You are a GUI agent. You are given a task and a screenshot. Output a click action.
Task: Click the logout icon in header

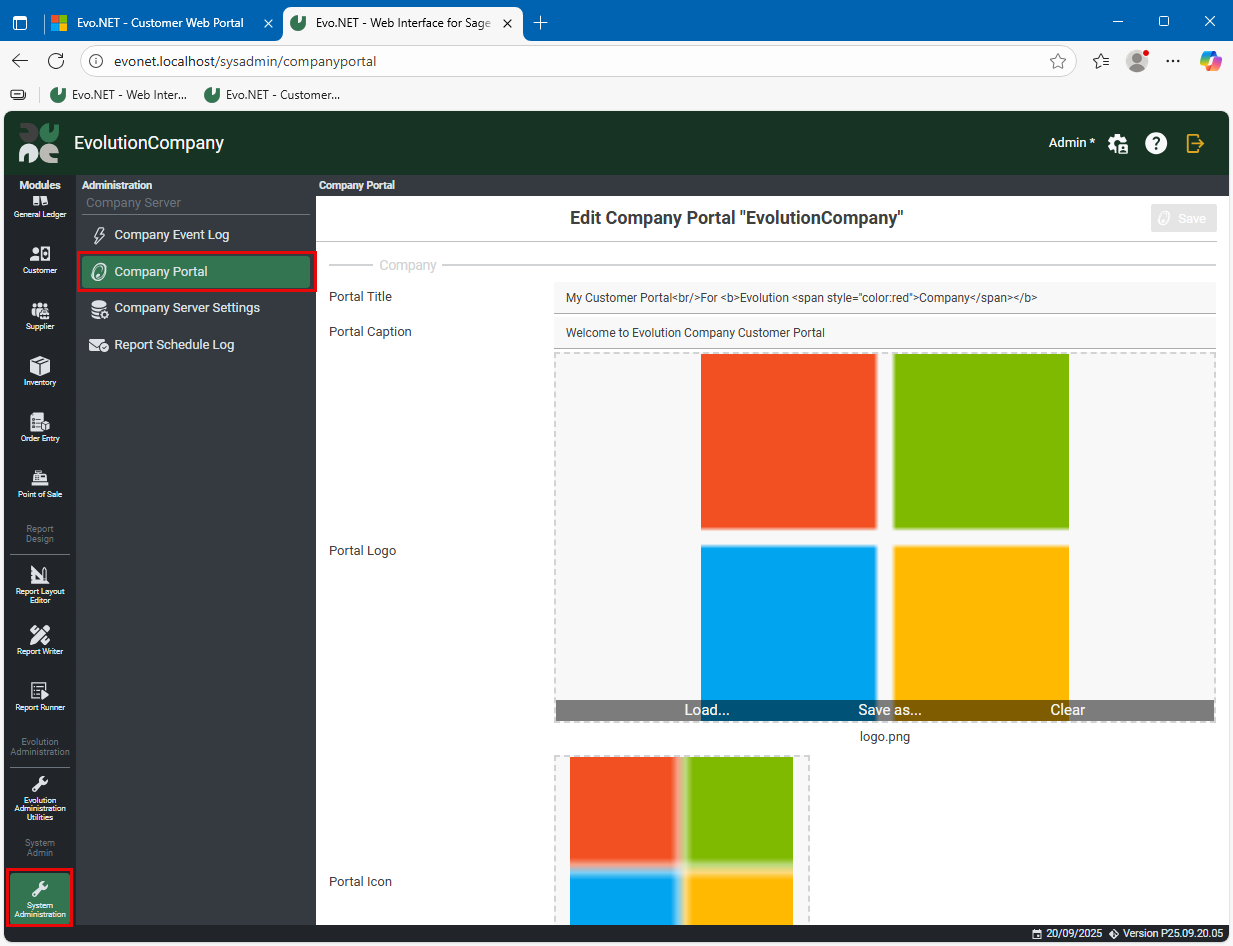click(1195, 143)
